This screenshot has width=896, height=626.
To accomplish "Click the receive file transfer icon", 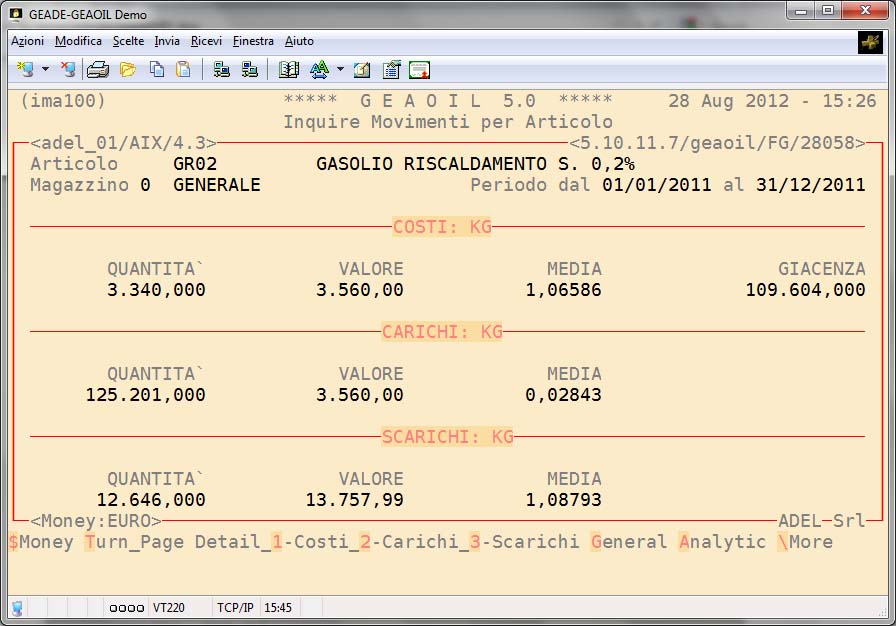I will (249, 70).
